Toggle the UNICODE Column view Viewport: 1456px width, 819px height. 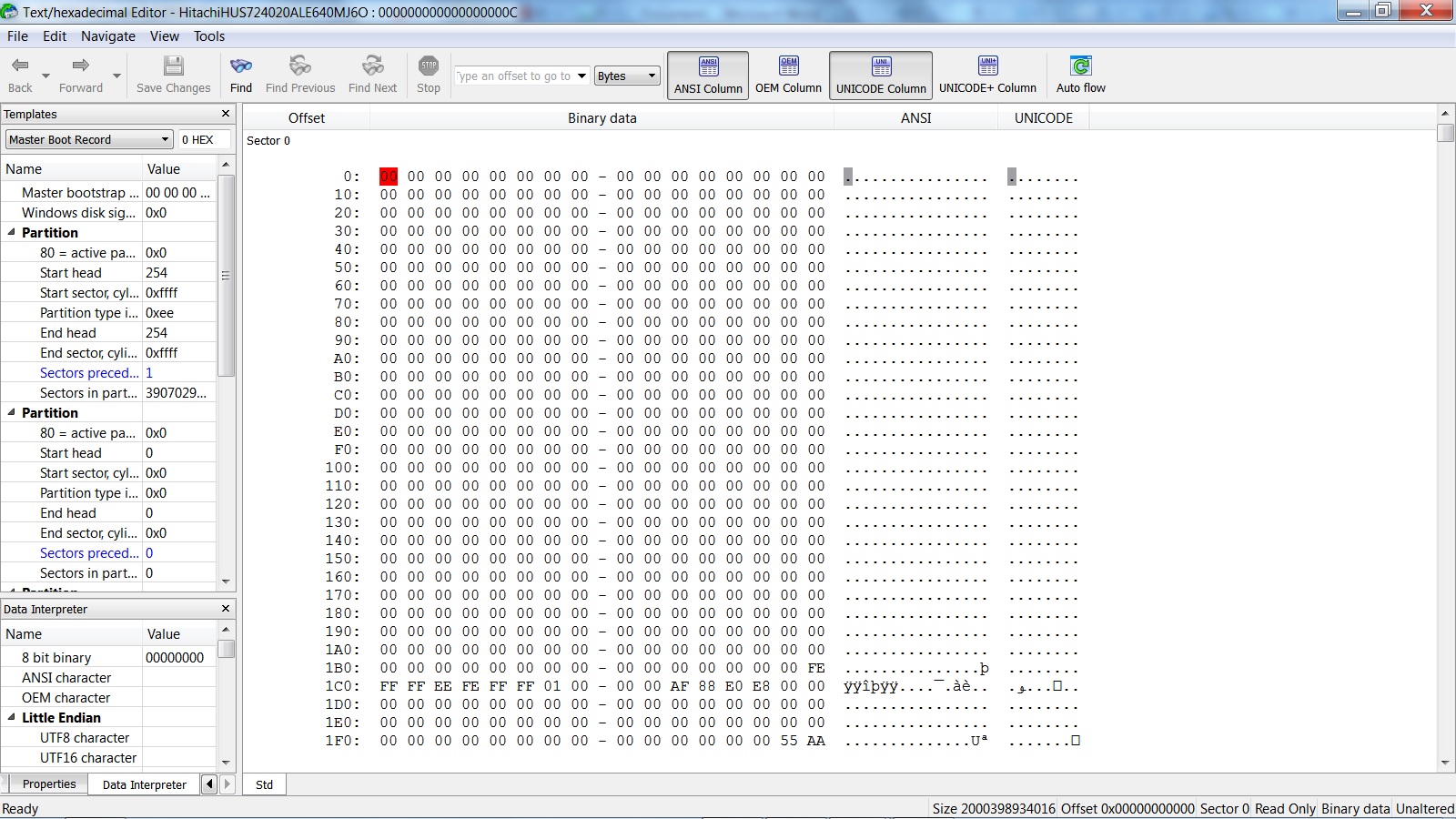click(881, 75)
